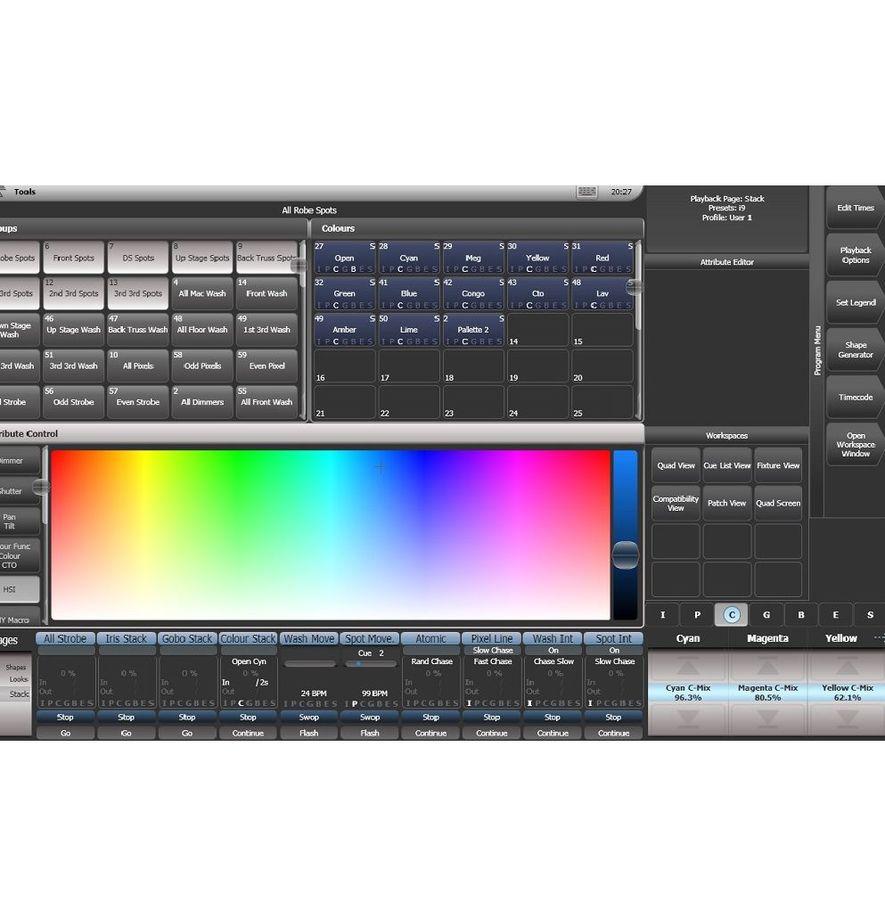This screenshot has width=885, height=903.
Task: Apply the Amber colour palette
Action: click(x=344, y=329)
